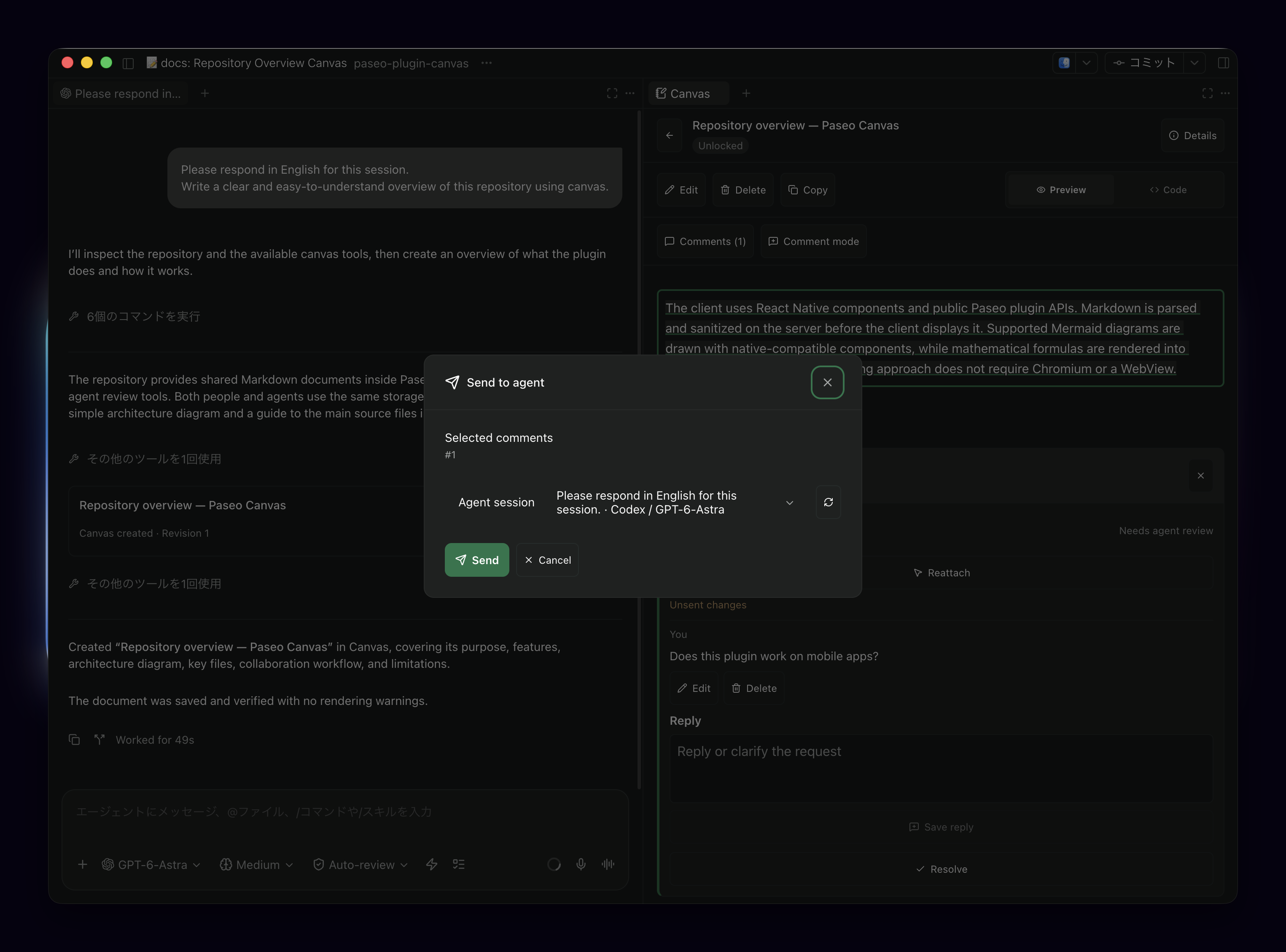The image size is (1286, 952).
Task: Open the Medium reasoning dropdown
Action: (256, 864)
